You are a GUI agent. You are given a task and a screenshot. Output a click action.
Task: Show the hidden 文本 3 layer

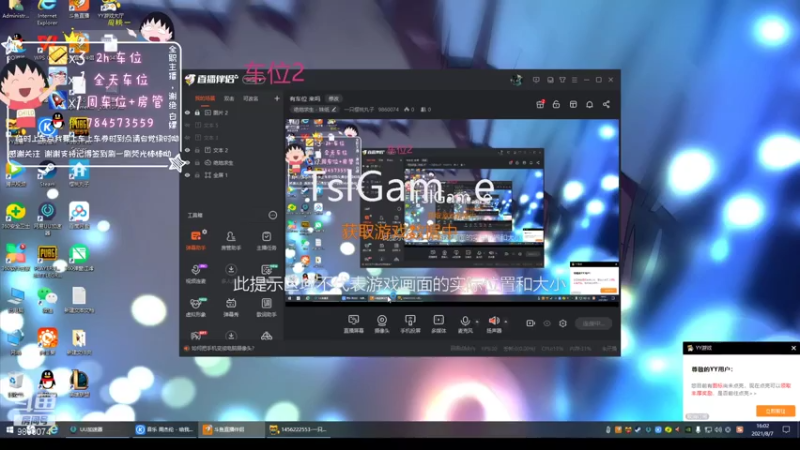point(188,138)
